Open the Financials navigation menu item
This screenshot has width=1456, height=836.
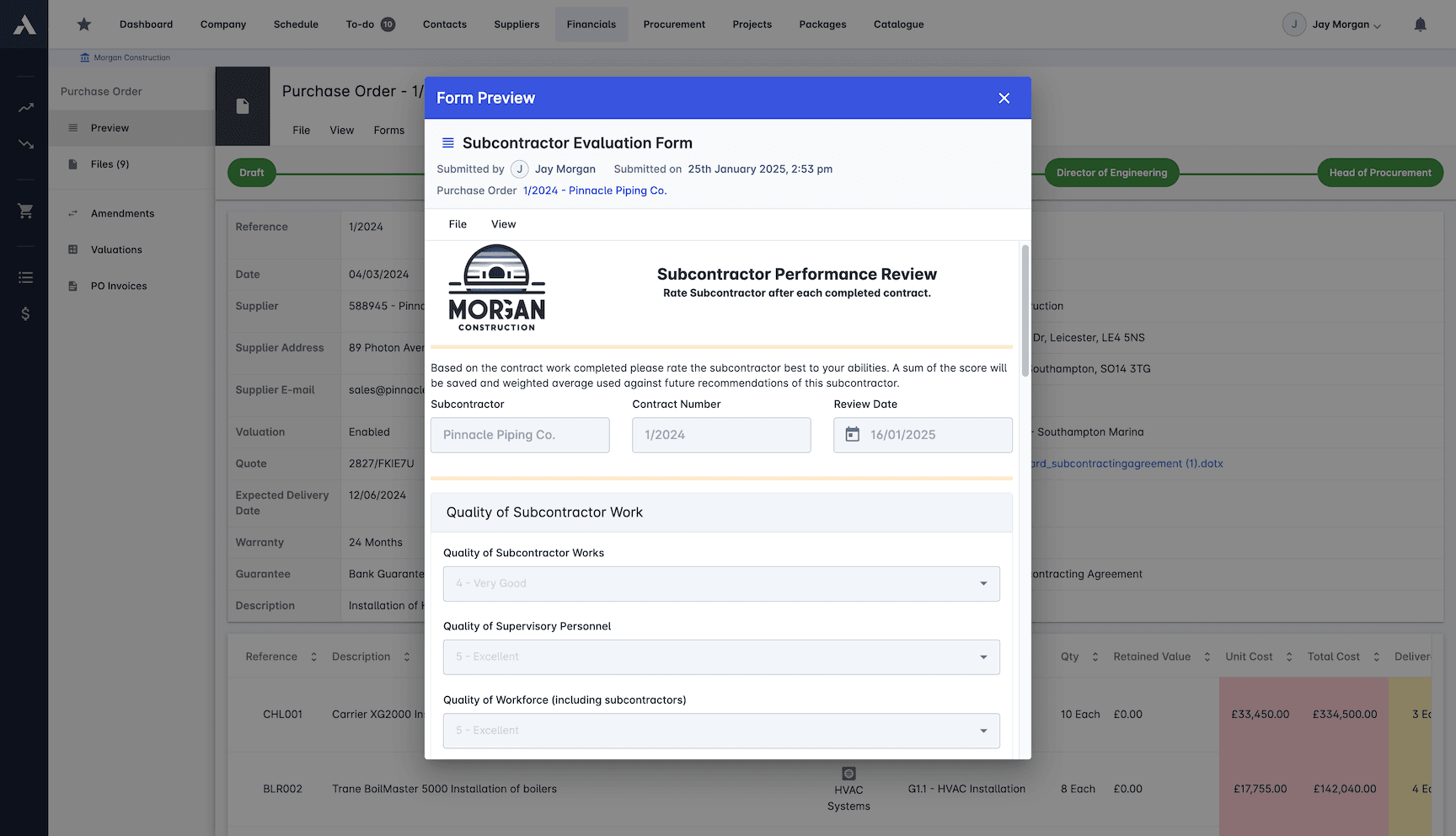[x=591, y=24]
